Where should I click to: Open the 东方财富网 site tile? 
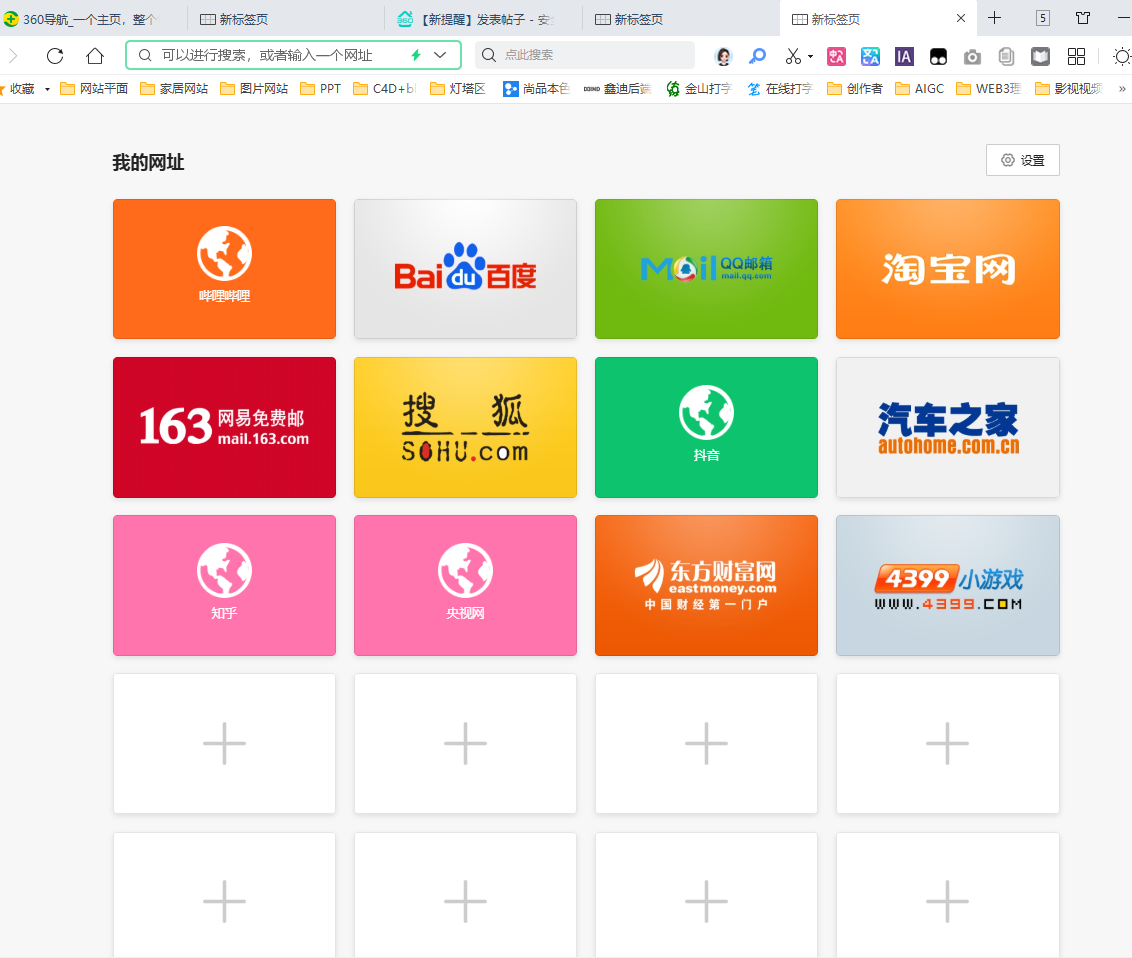pos(706,585)
